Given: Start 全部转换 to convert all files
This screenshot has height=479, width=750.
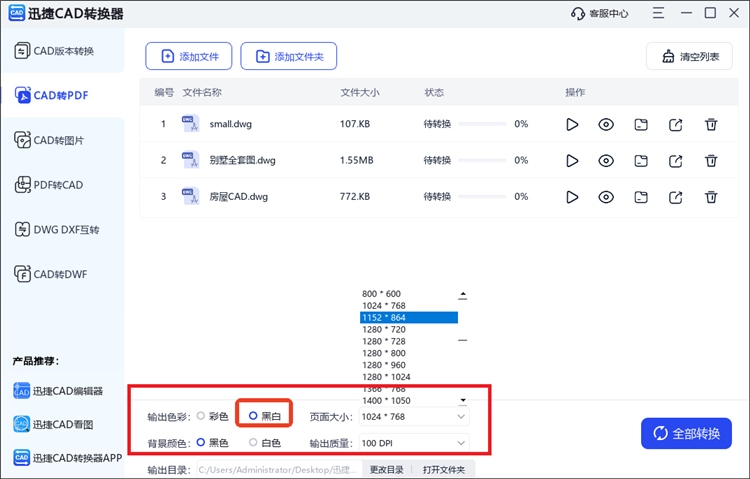Looking at the screenshot, I should [x=686, y=434].
